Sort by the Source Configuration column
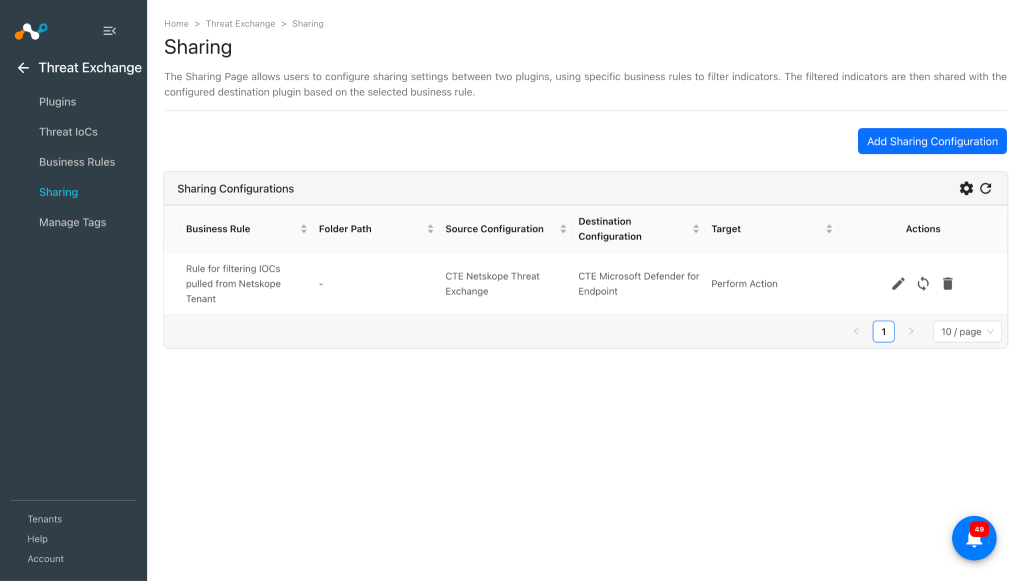Image resolution: width=1024 pixels, height=581 pixels. pos(563,229)
